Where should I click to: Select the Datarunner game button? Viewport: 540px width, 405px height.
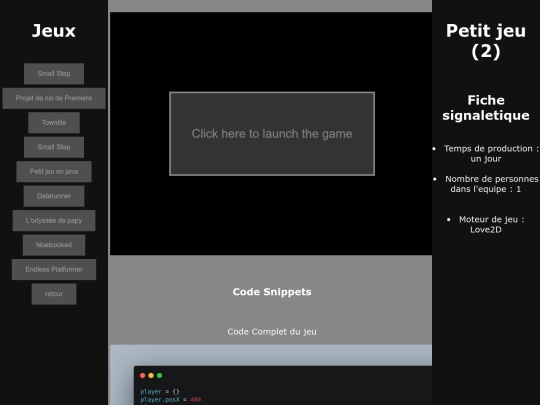click(x=54, y=196)
